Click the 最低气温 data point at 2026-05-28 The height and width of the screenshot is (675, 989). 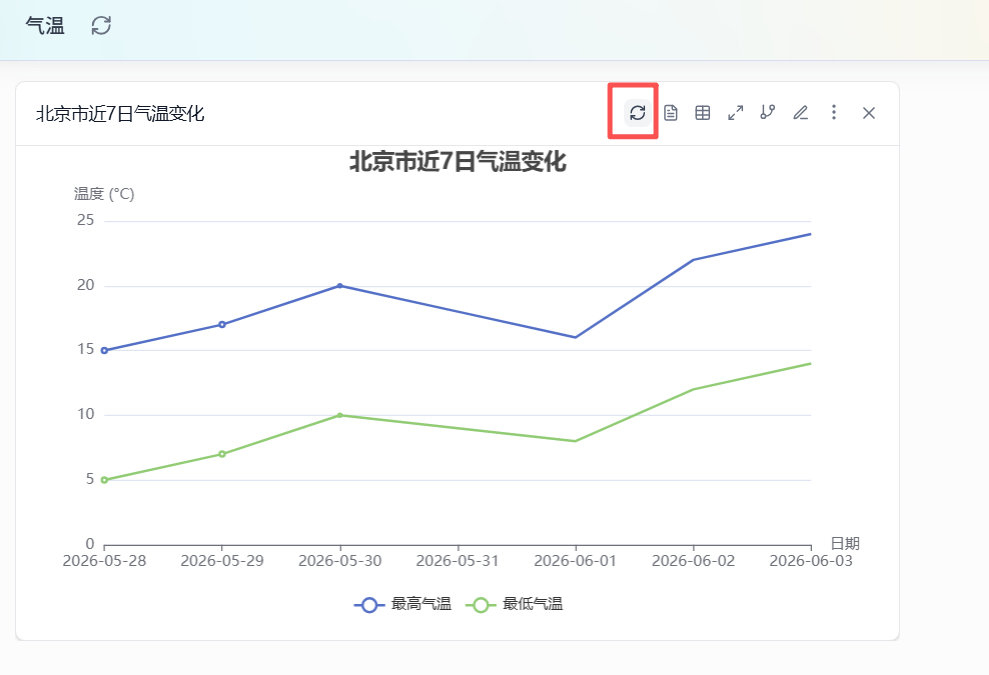click(105, 480)
